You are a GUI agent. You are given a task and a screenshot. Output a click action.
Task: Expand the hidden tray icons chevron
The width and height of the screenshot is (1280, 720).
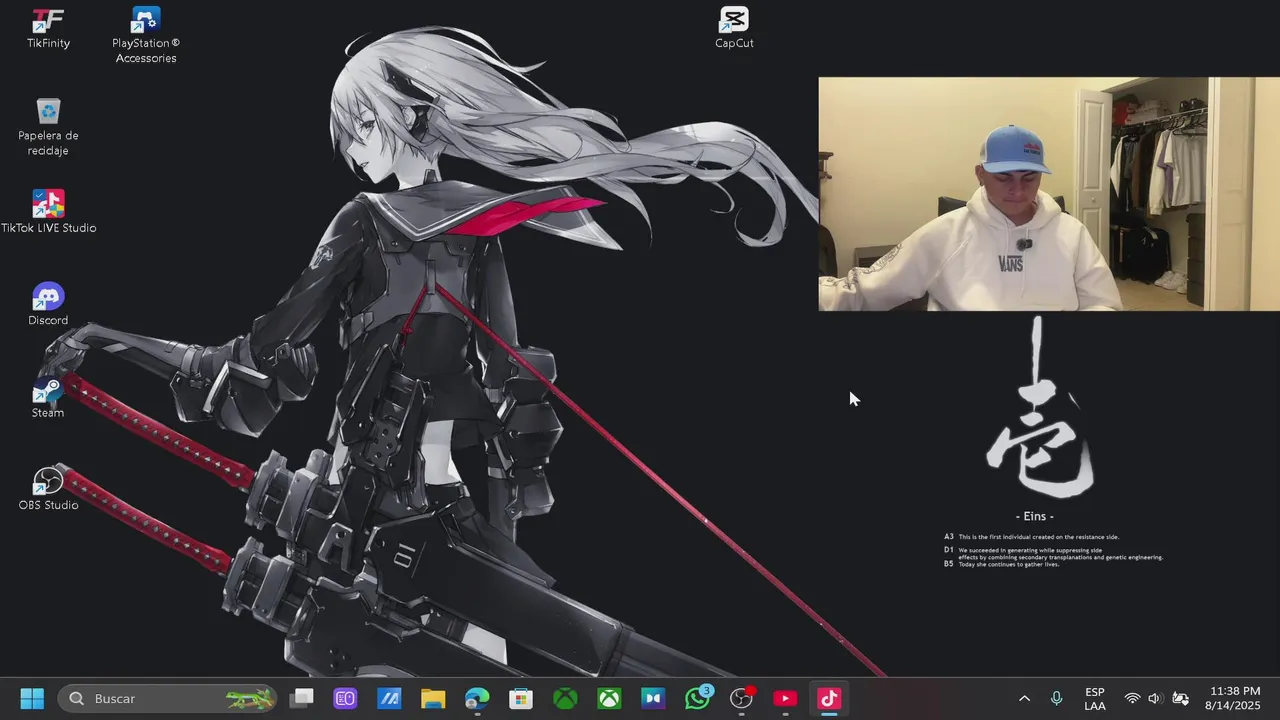click(1024, 698)
